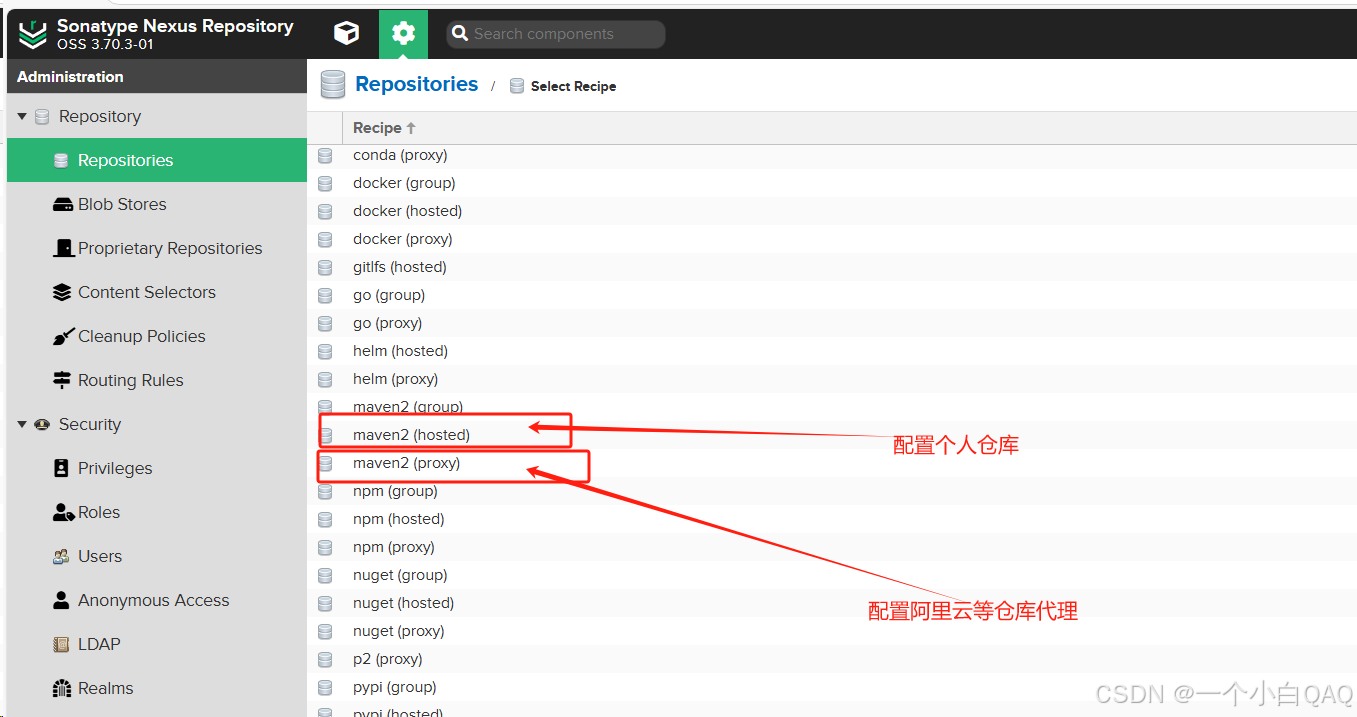Screen dimensions: 1357x717
Task: Select the docker (group) recipe
Action: coord(832,183)
